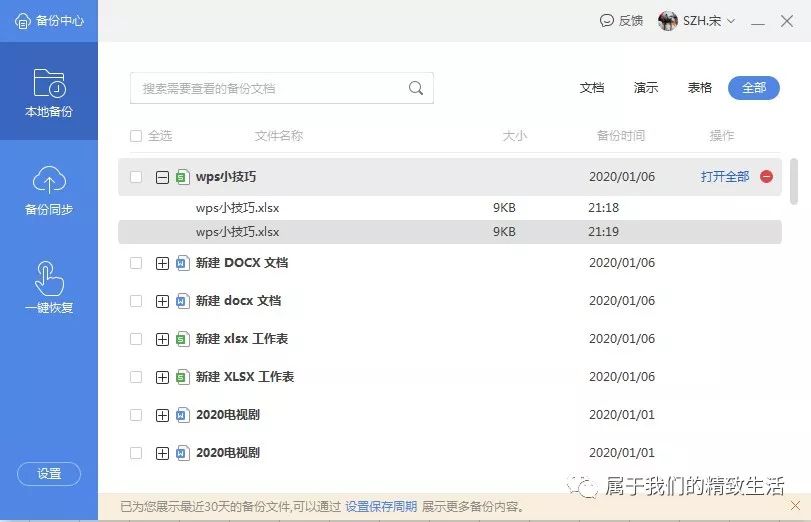Image resolution: width=811 pixels, height=522 pixels.
Task: Tick the checkbox for wps小技巧
Action: point(136,177)
